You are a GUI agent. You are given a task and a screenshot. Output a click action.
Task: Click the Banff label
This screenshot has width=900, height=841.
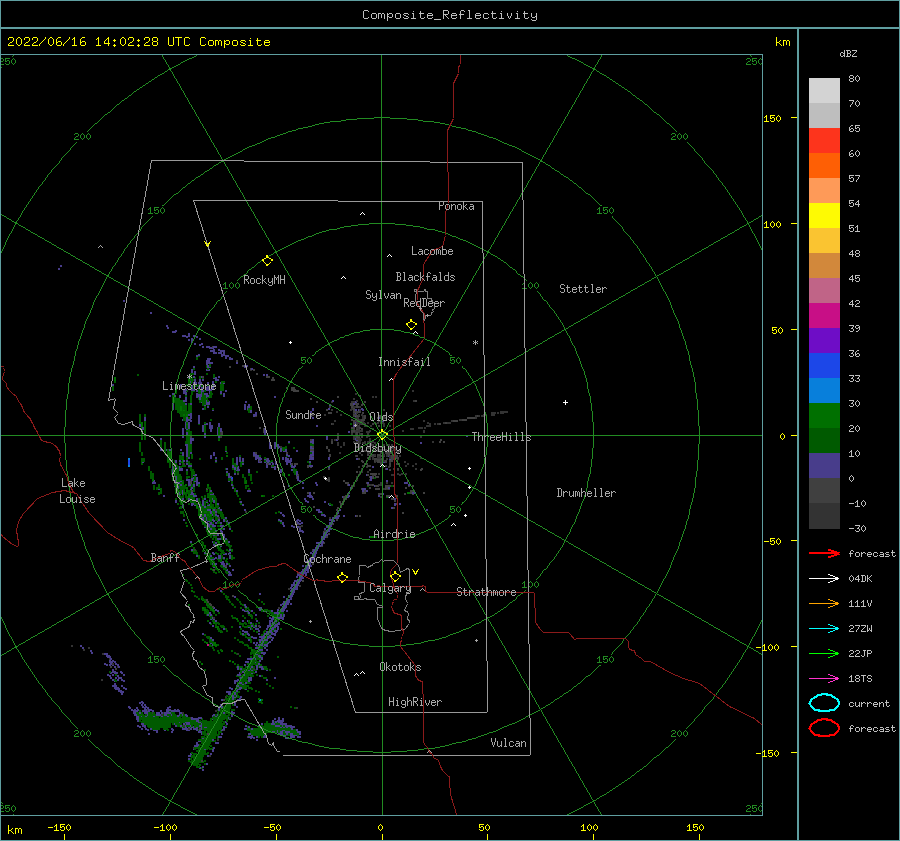[165, 558]
